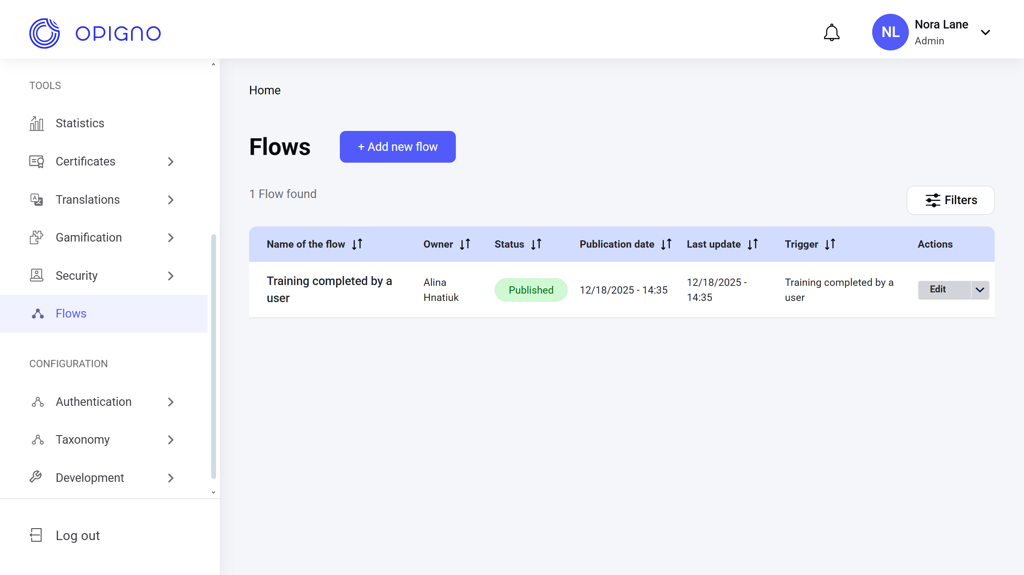Expand the Translations submenu chevron
Viewport: 1024px width, 575px height.
point(170,199)
